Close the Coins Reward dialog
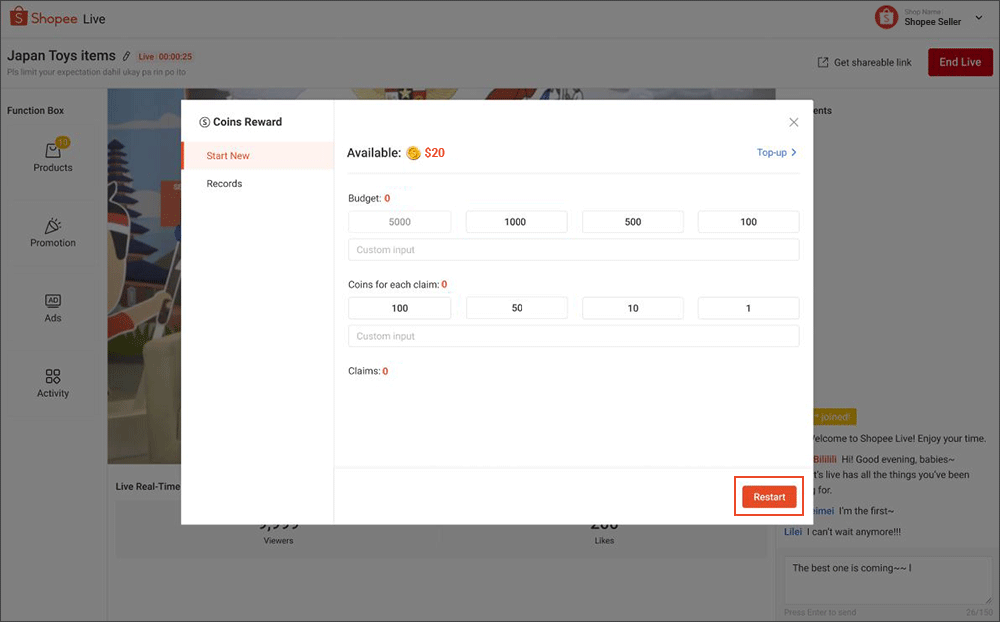This screenshot has width=1000, height=622. (793, 121)
